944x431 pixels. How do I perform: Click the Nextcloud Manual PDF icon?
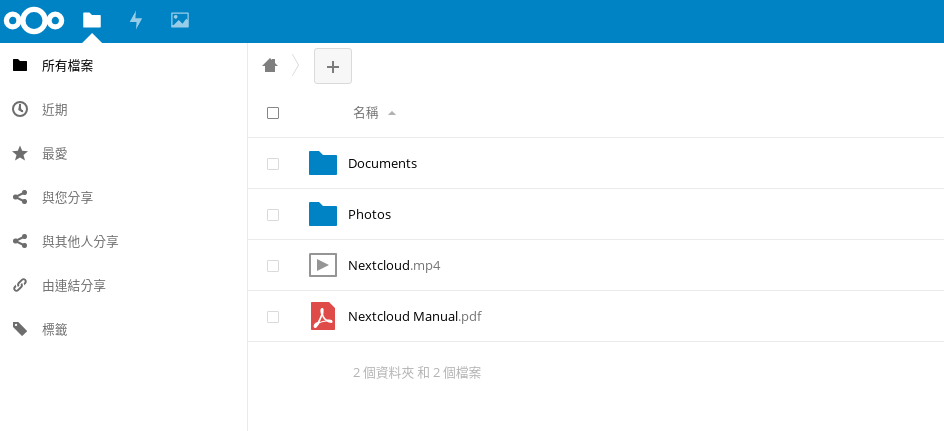(323, 316)
